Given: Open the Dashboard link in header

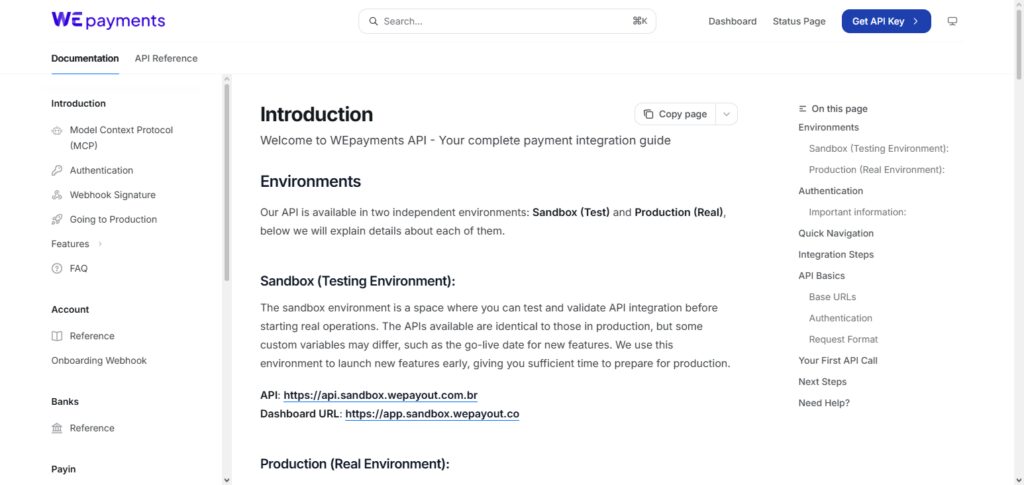Looking at the screenshot, I should 732,22.
